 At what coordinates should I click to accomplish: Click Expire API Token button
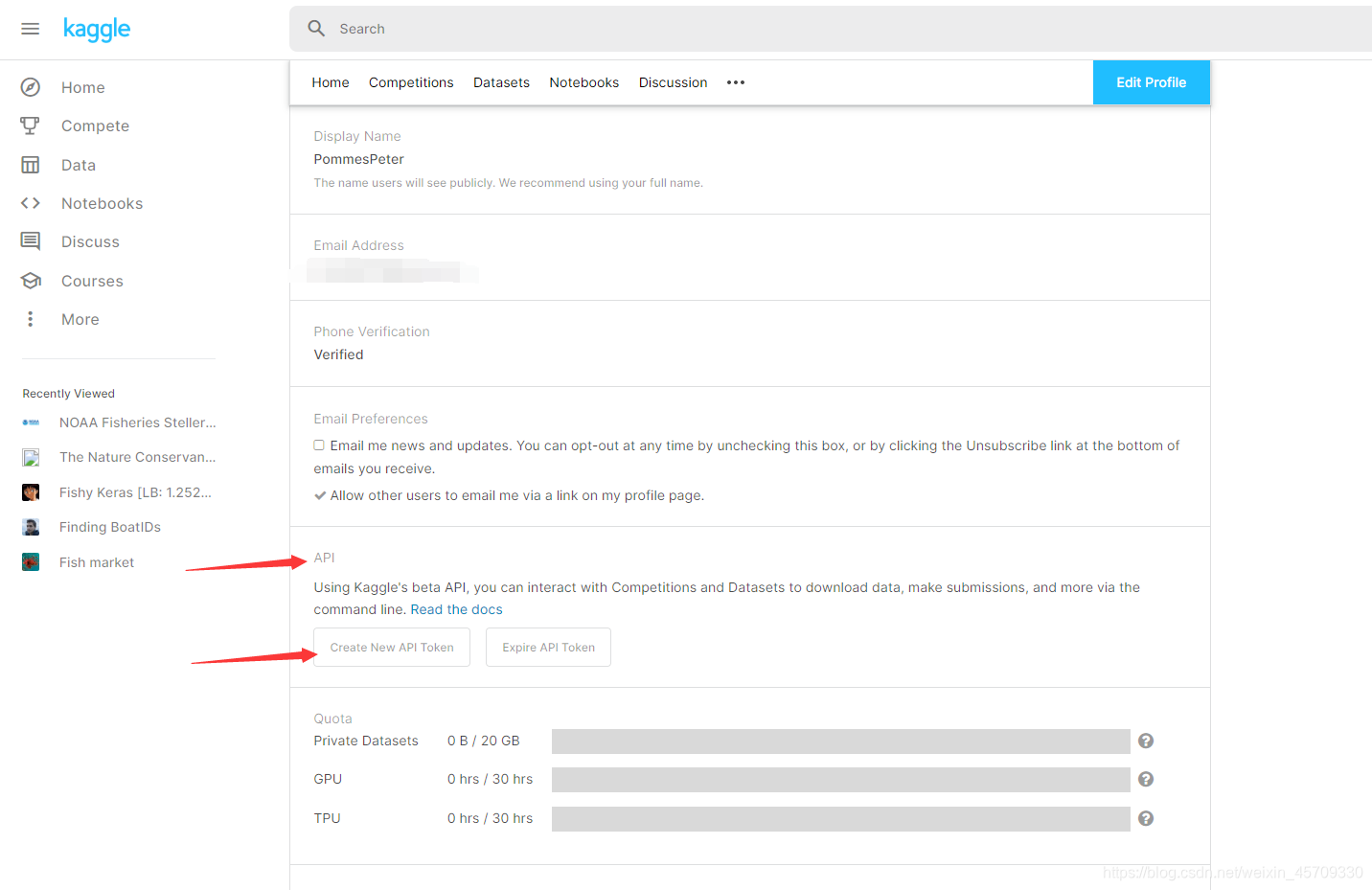tap(548, 648)
